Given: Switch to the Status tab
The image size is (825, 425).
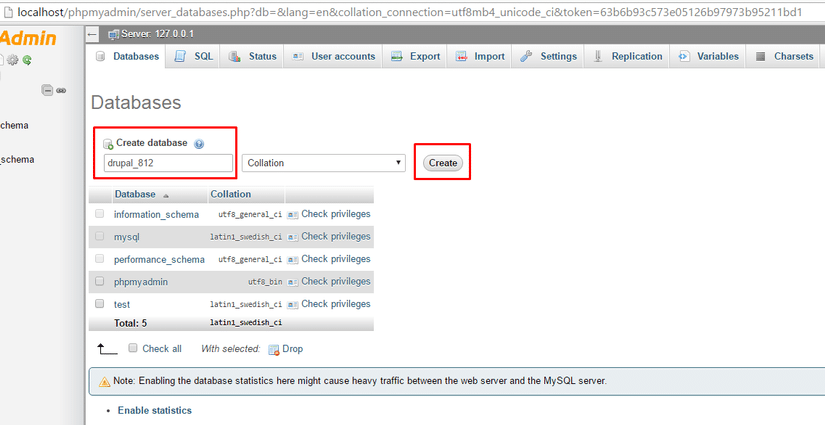Looking at the screenshot, I should tap(252, 56).
